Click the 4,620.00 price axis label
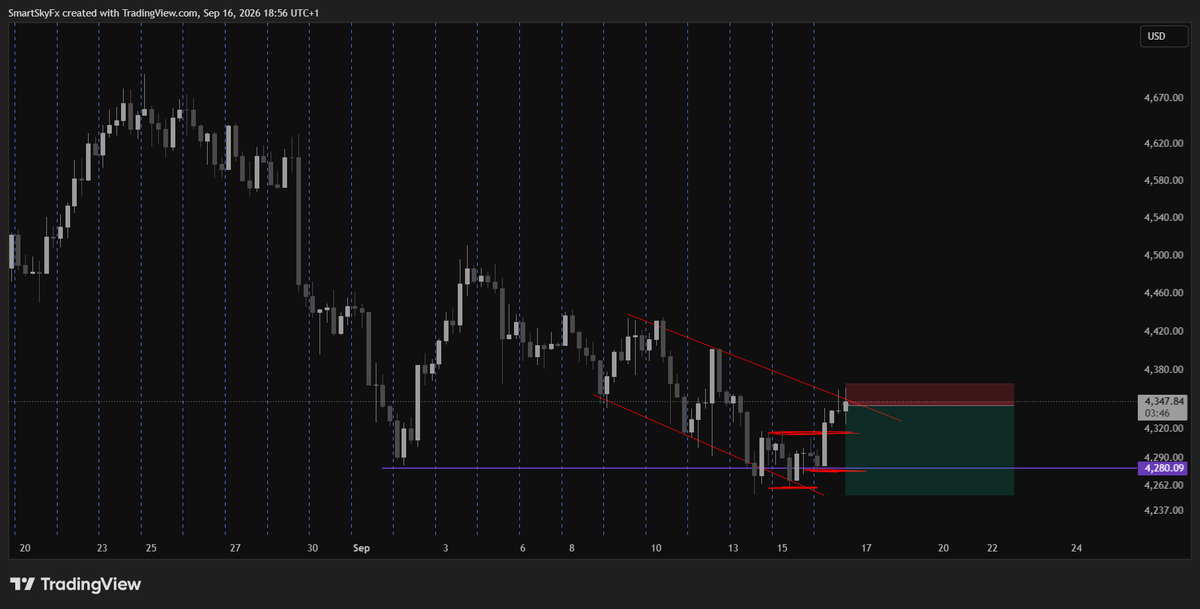The width and height of the screenshot is (1200, 609). (x=1163, y=143)
